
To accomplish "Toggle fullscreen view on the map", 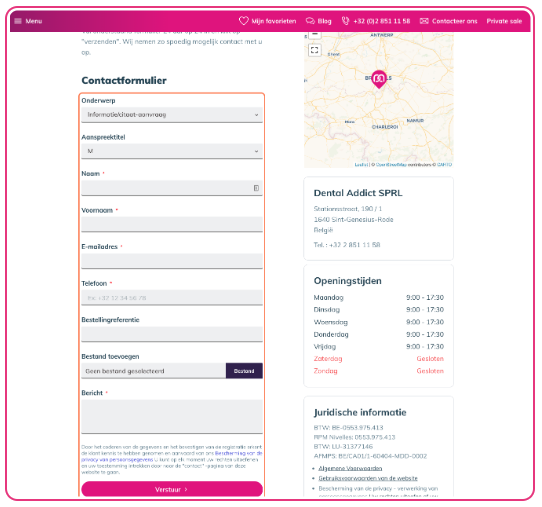I will pos(314,50).
